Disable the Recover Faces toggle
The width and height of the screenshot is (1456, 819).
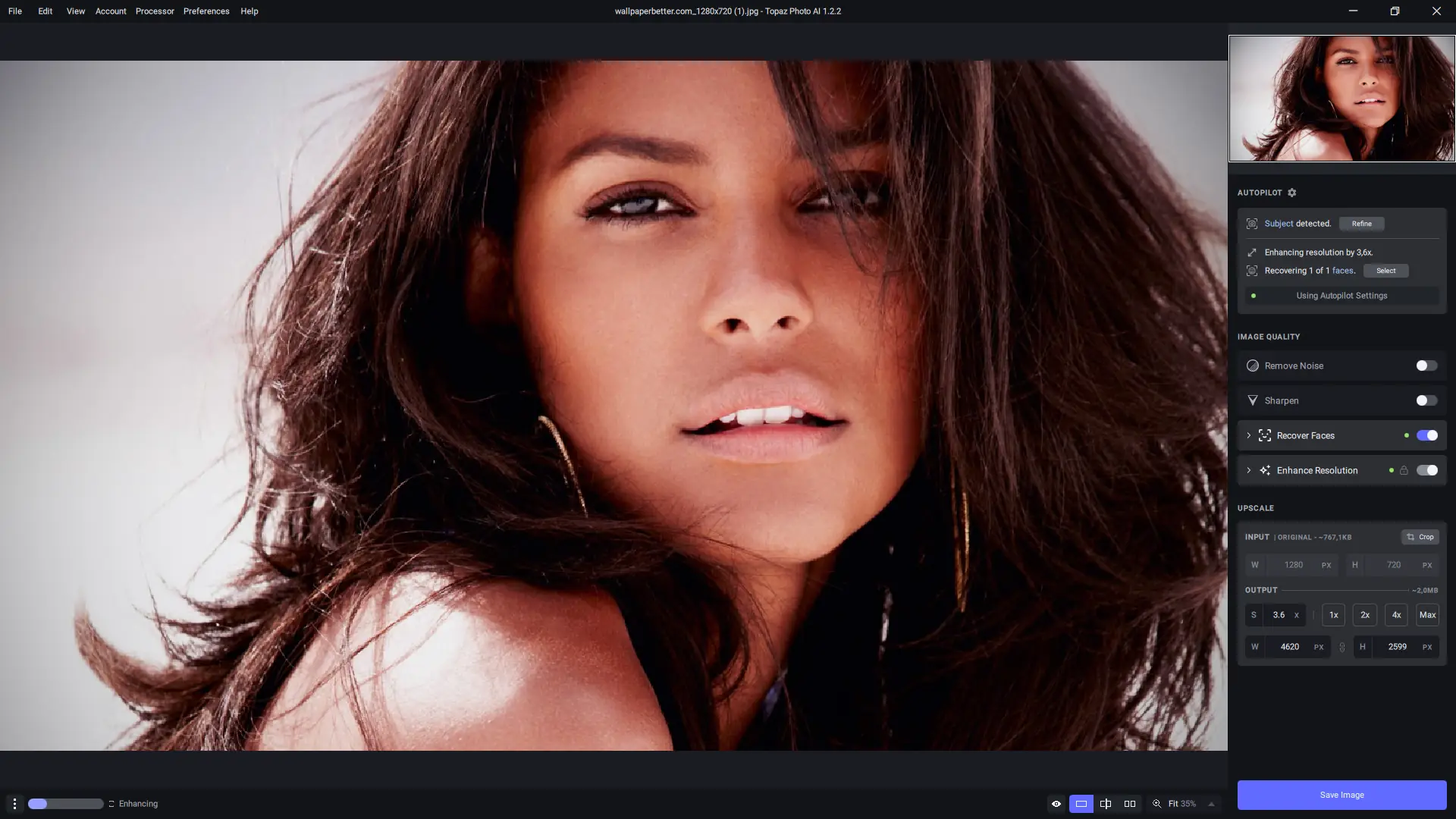[1426, 435]
